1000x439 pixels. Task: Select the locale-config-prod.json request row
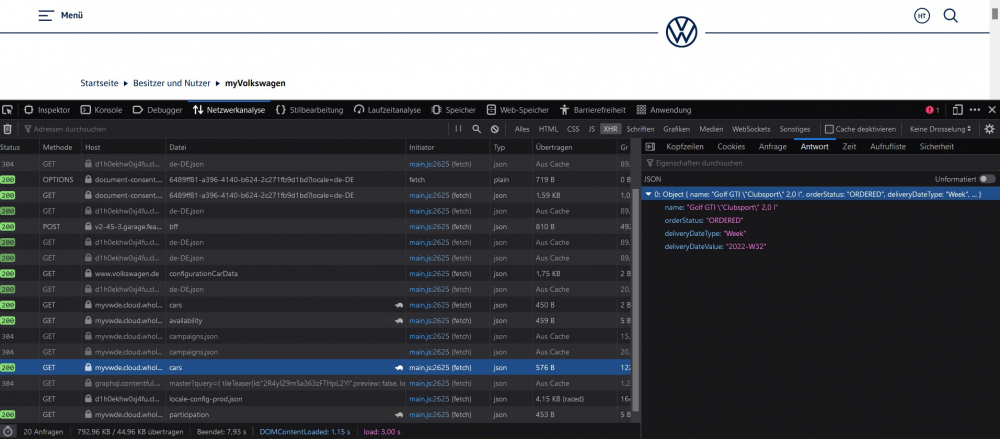[x=316, y=399]
